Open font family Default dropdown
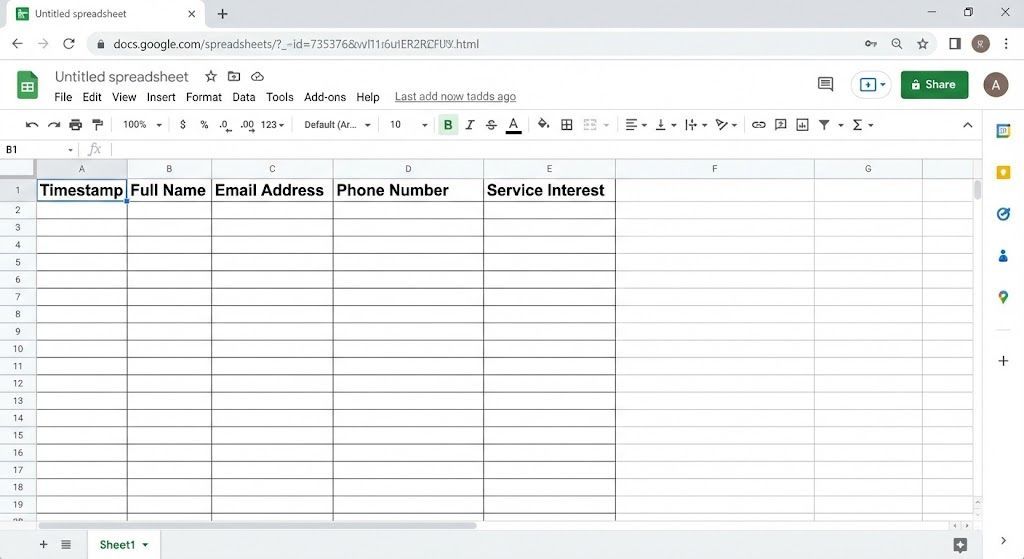Screen dimensions: 1024x559 click(x=337, y=125)
